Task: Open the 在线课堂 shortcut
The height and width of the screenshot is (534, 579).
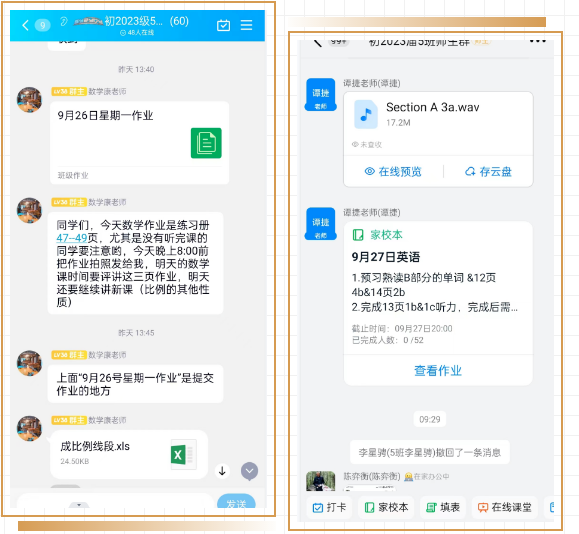Action: click(504, 507)
